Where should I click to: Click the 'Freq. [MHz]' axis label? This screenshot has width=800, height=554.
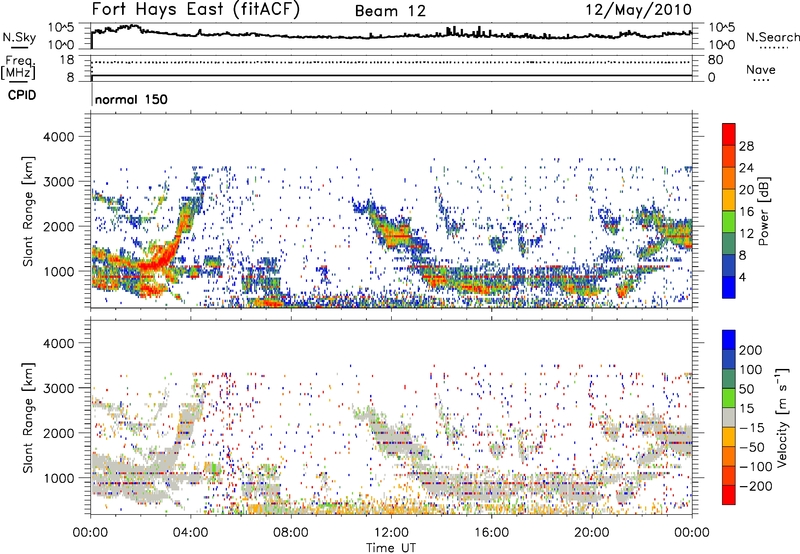(x=20, y=68)
